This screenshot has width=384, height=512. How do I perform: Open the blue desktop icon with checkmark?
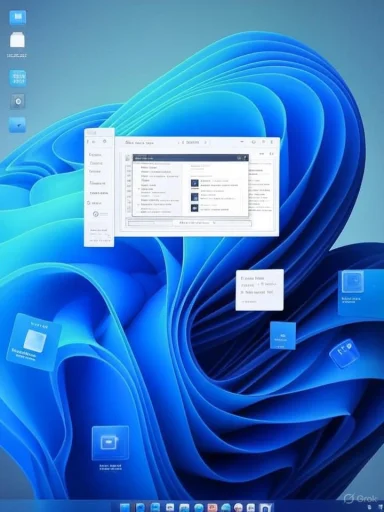click(17, 125)
